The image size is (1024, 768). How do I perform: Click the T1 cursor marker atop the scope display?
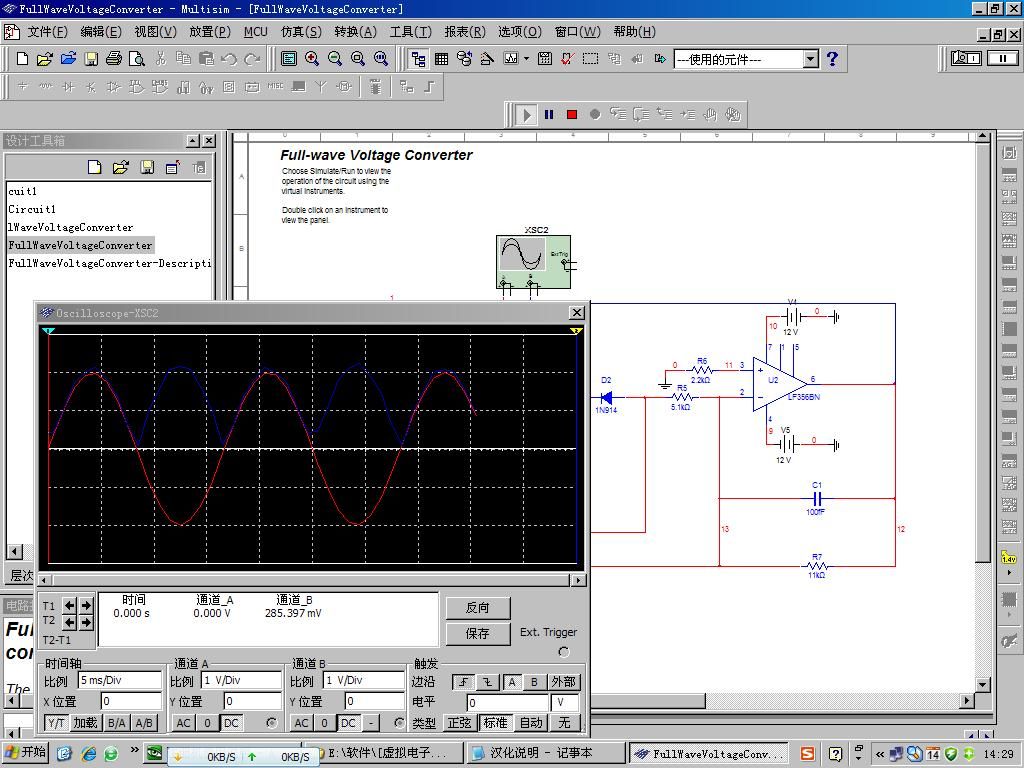point(48,331)
